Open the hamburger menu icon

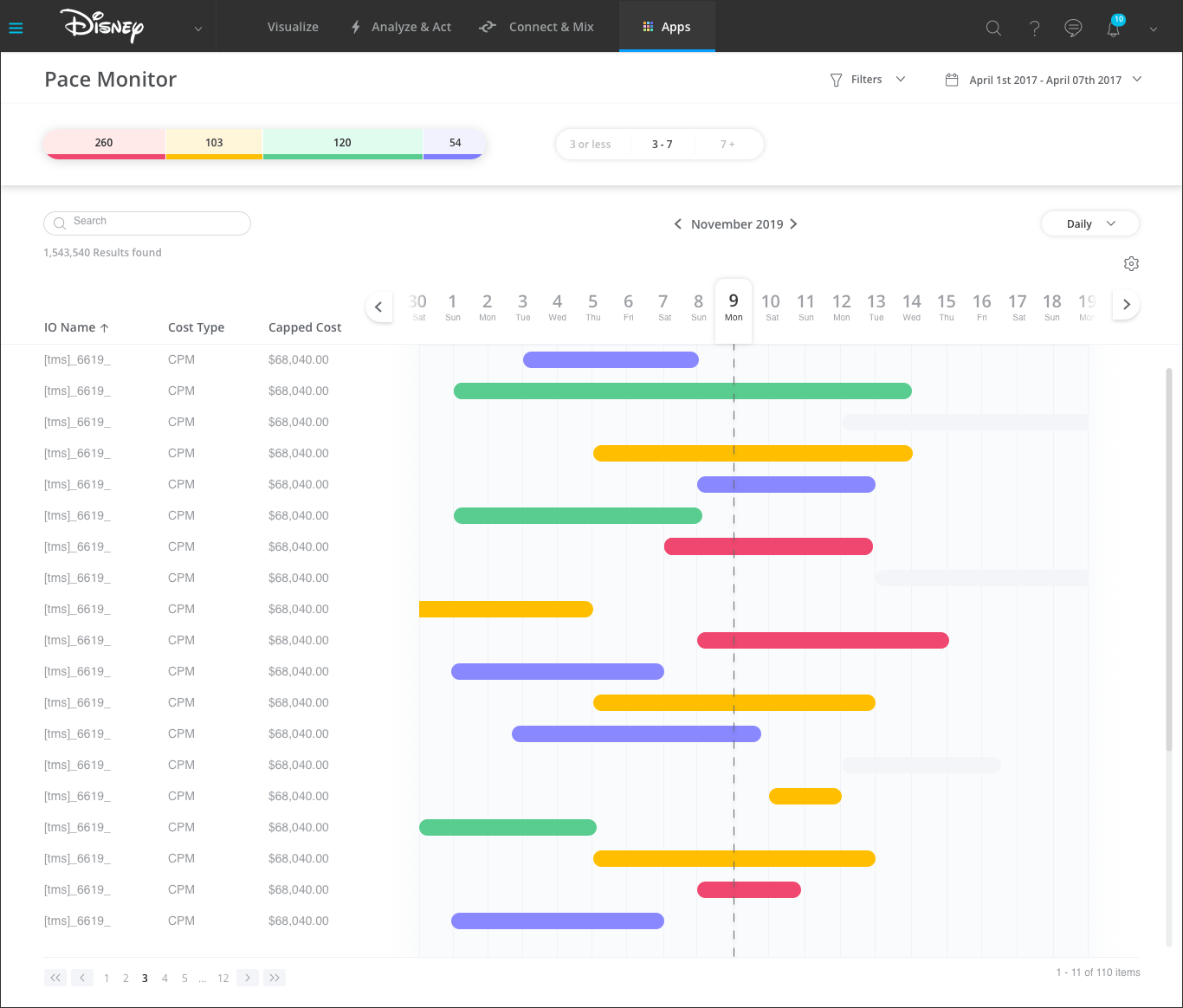[x=16, y=28]
